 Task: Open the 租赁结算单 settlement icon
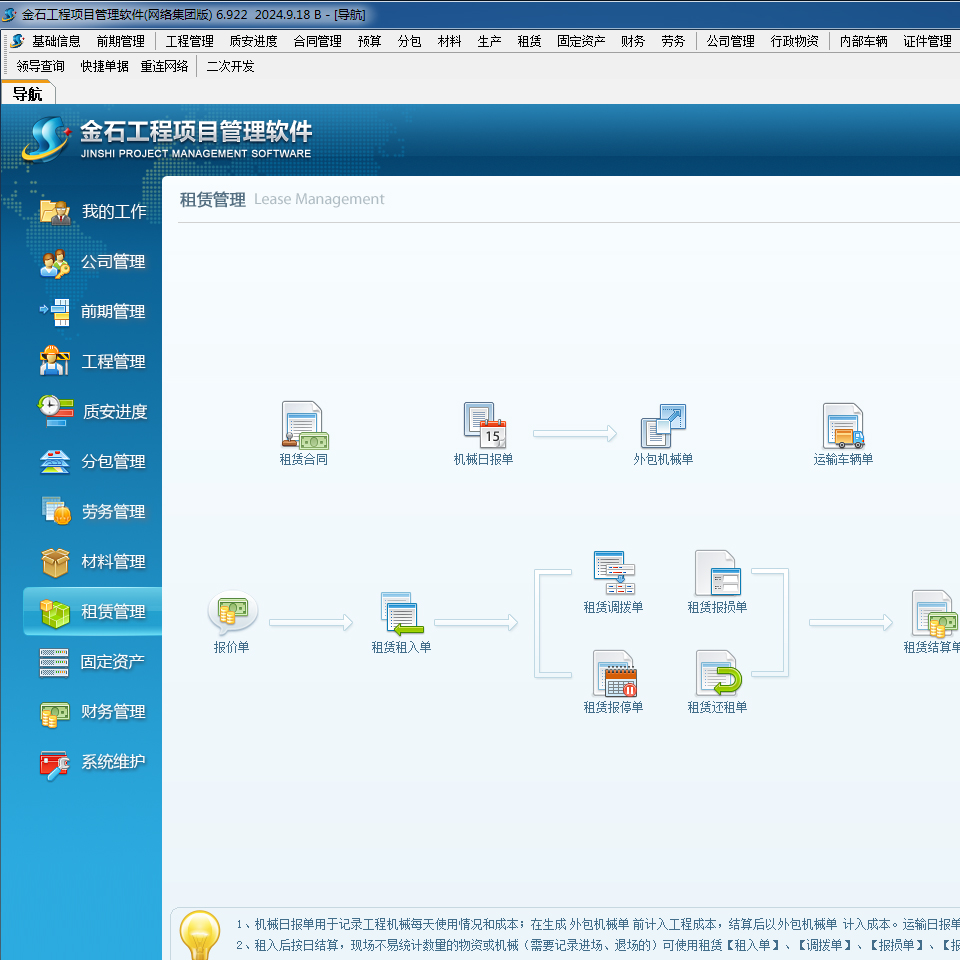coord(933,614)
